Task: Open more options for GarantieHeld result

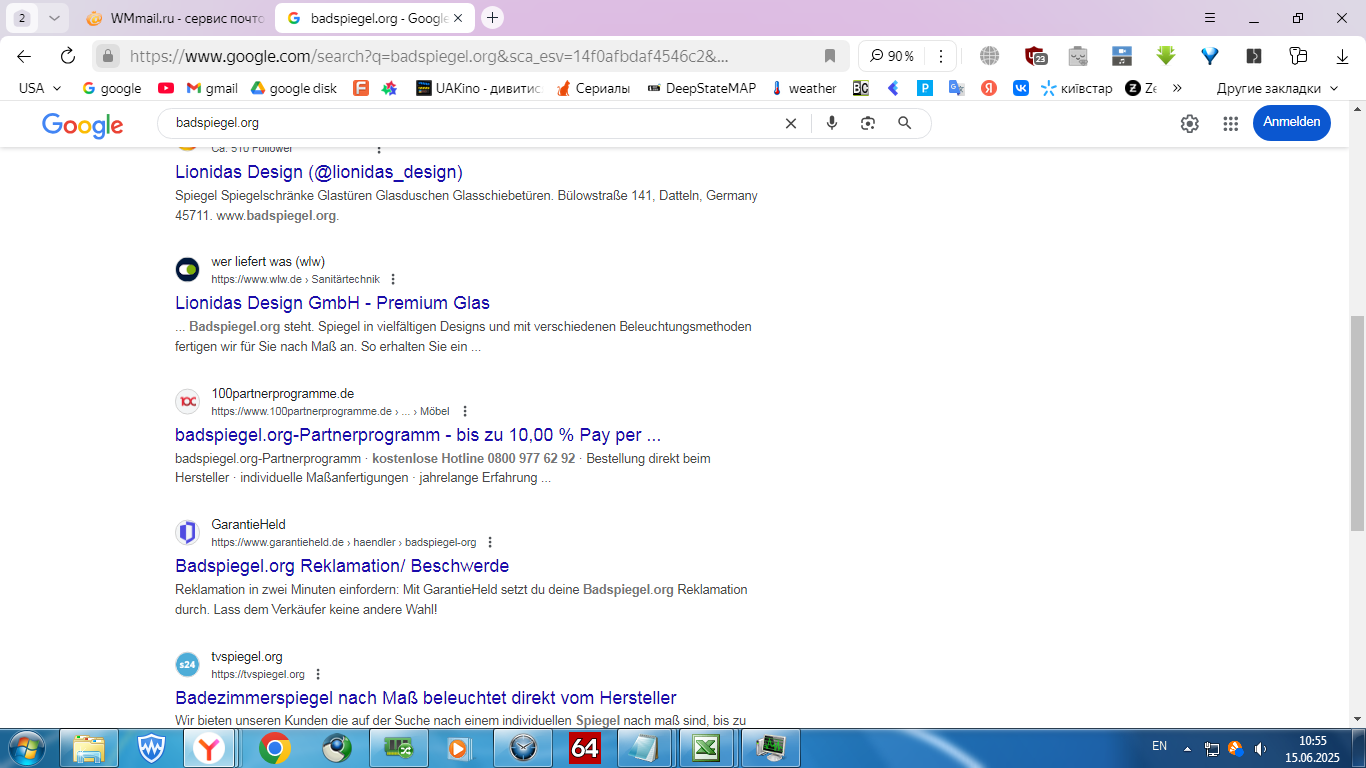Action: tap(490, 542)
